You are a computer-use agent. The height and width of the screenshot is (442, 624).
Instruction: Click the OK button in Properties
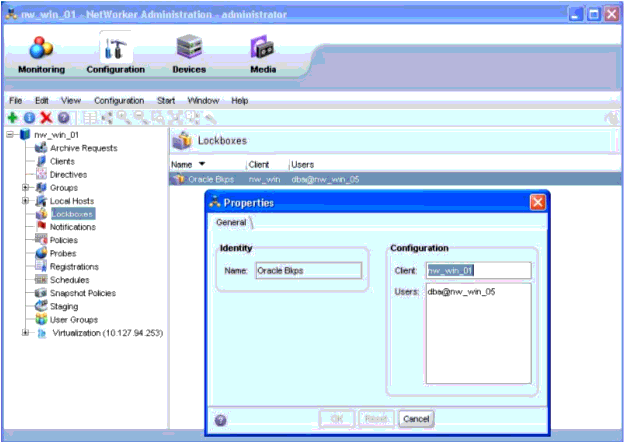pyautogui.click(x=337, y=419)
